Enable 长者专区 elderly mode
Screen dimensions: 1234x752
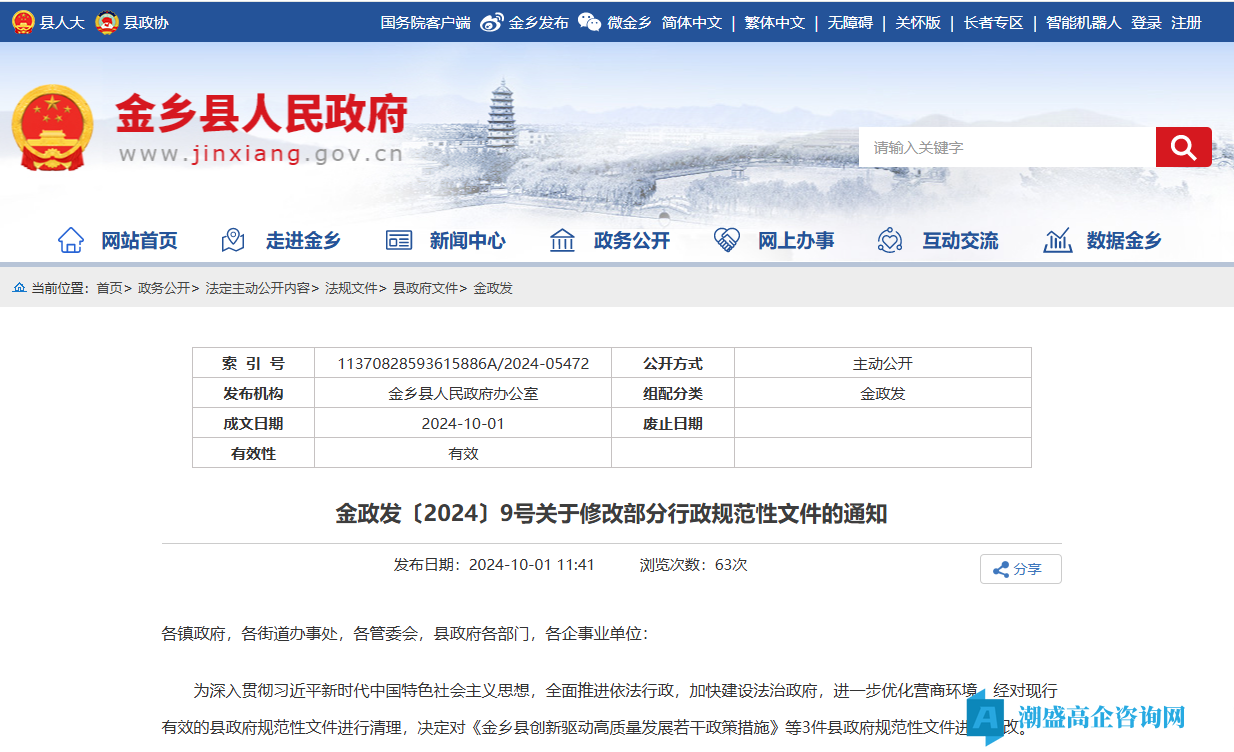[993, 22]
